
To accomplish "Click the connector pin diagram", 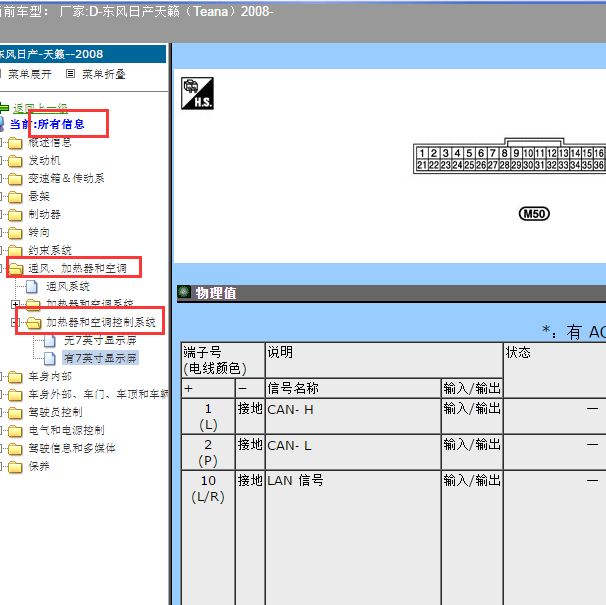I will pos(509,156).
